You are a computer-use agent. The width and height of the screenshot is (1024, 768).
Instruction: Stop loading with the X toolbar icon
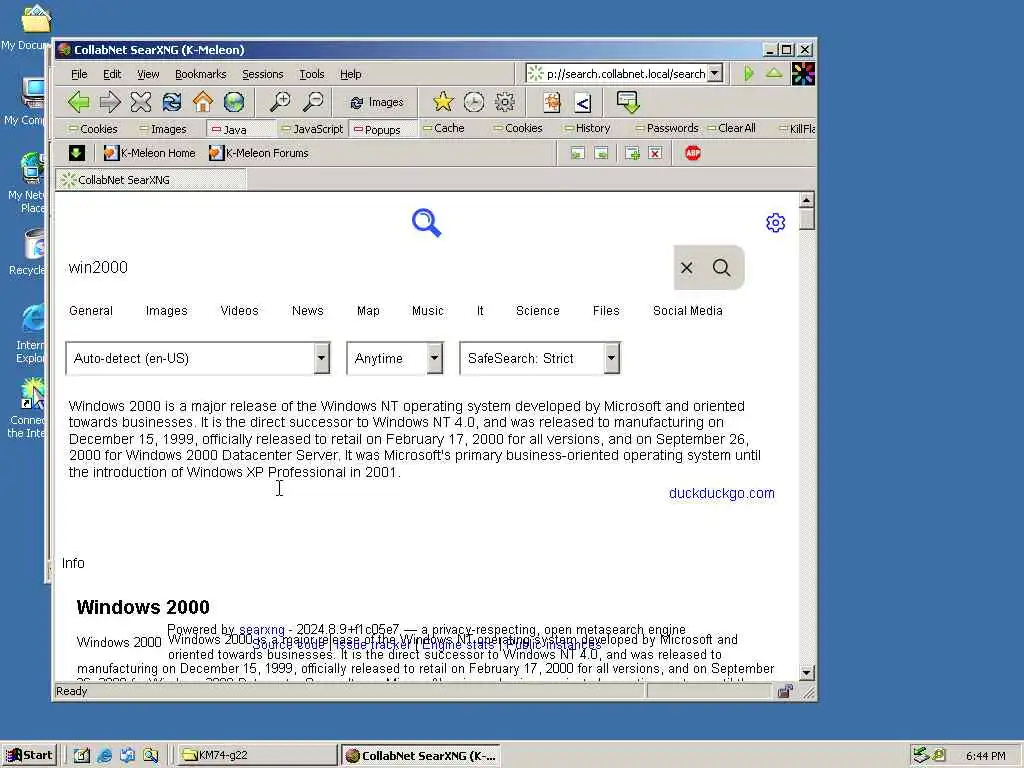point(140,102)
